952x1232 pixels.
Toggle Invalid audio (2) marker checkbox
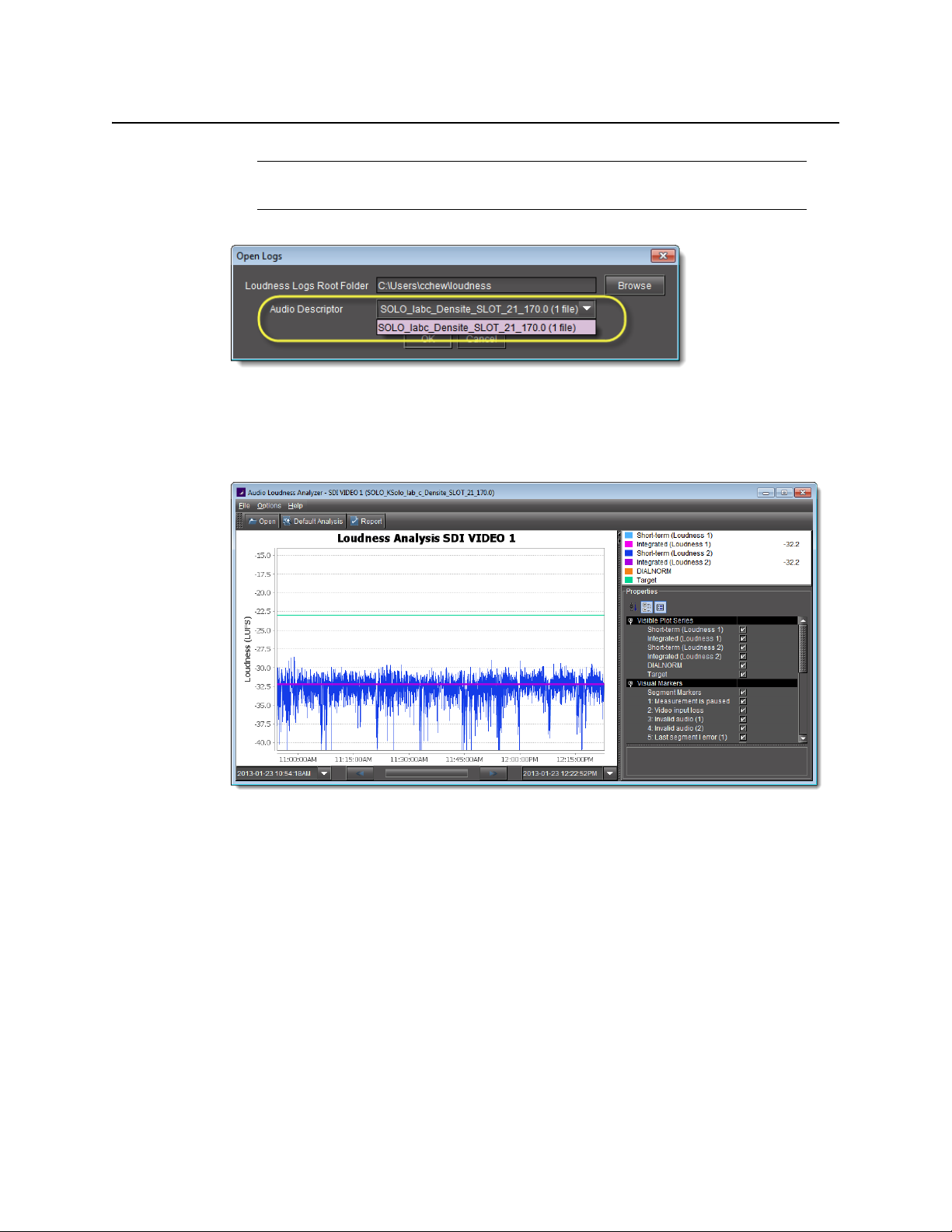(743, 728)
